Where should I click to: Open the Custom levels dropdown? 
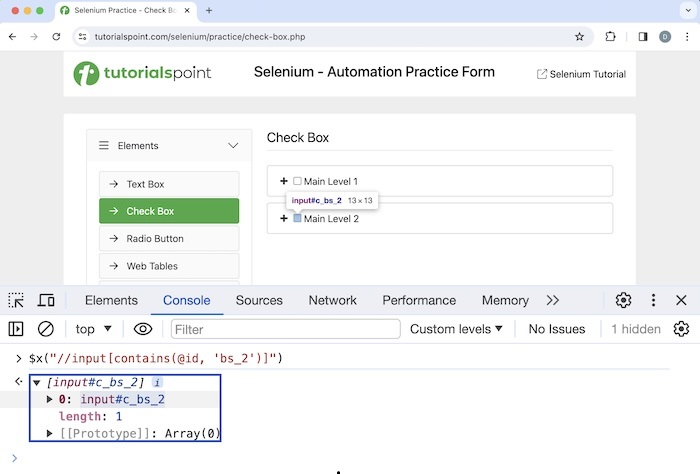(x=456, y=329)
